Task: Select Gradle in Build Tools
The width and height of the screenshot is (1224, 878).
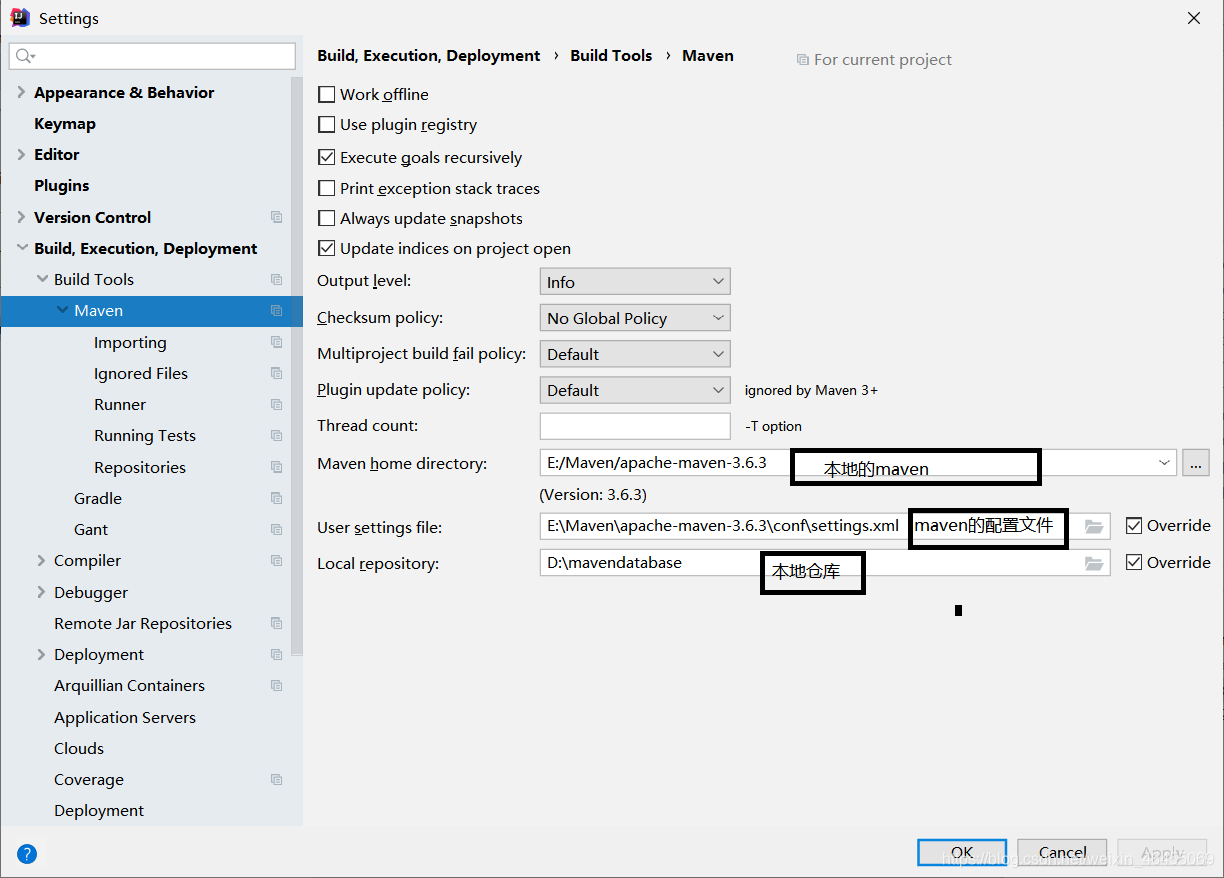Action: (98, 498)
